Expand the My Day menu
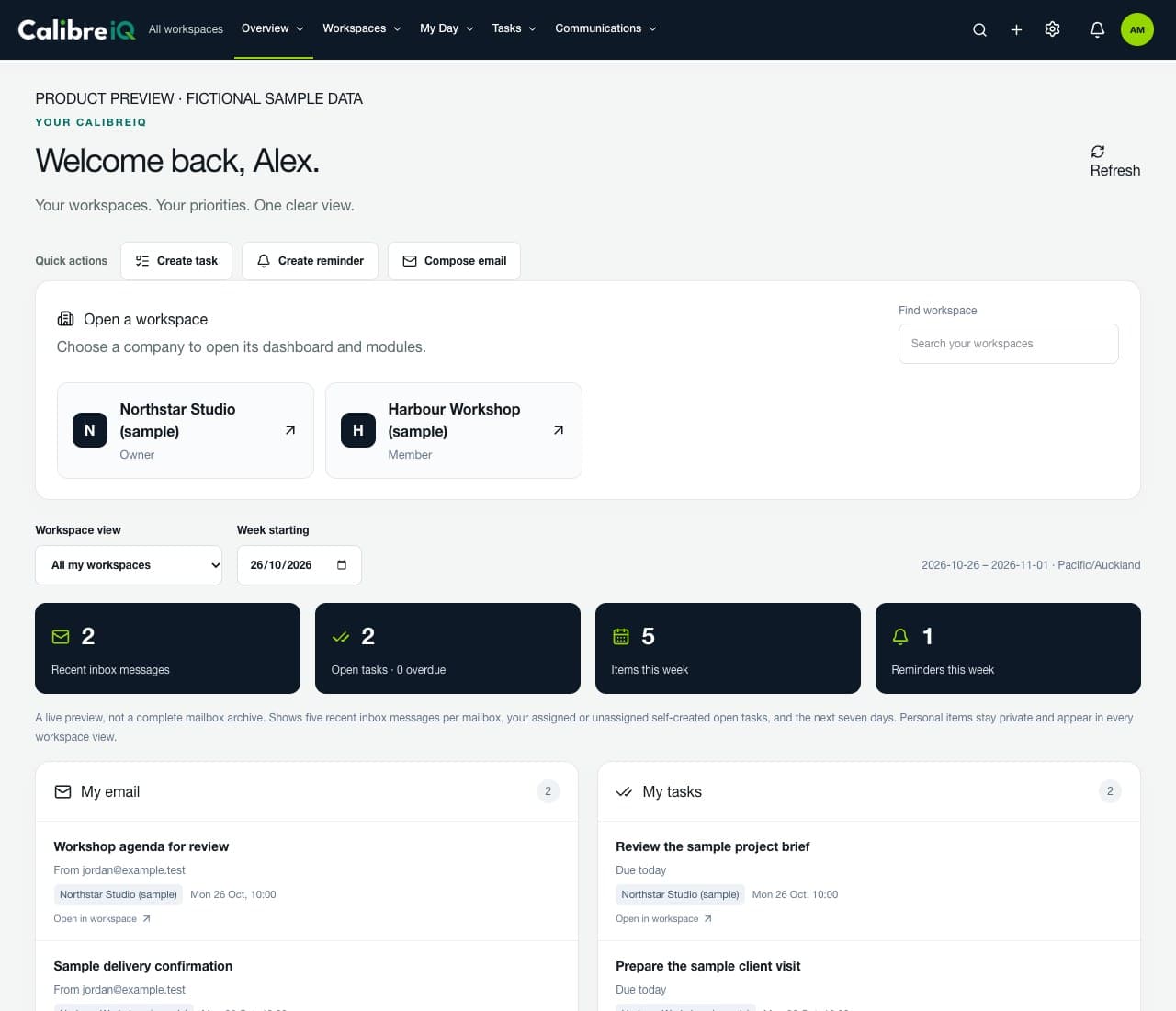The image size is (1176, 1011). click(x=447, y=28)
